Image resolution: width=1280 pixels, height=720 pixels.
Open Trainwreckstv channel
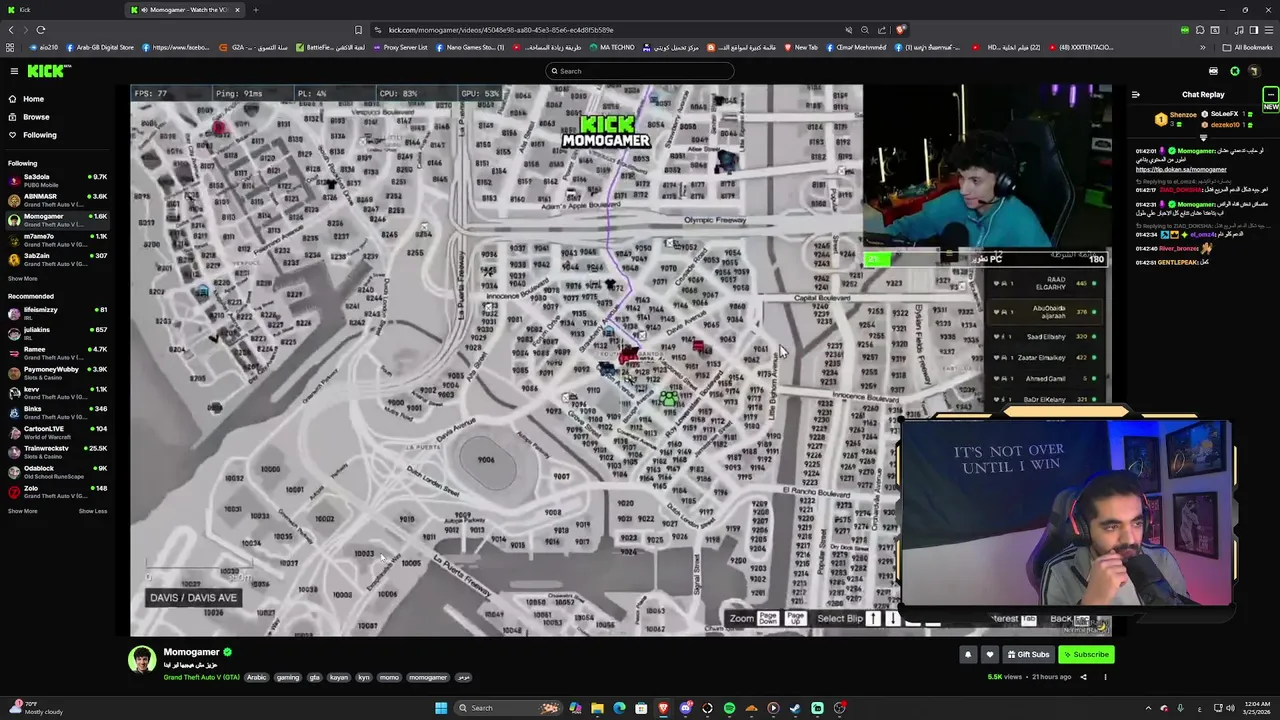click(x=58, y=452)
